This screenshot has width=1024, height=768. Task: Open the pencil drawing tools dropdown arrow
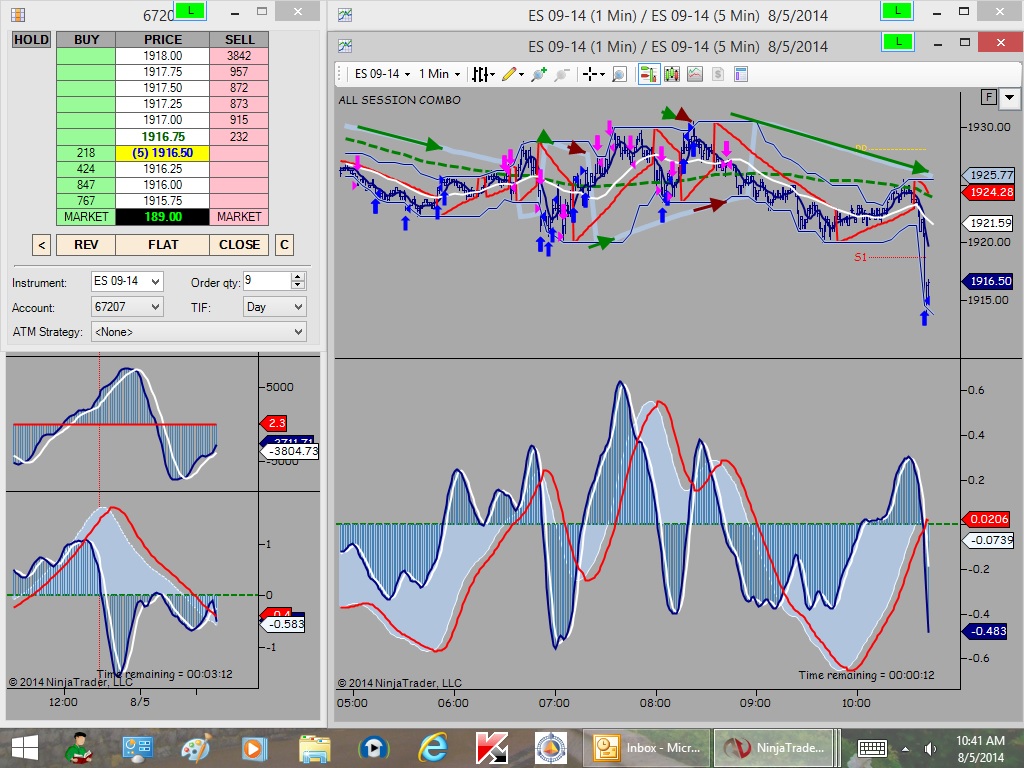(x=521, y=74)
